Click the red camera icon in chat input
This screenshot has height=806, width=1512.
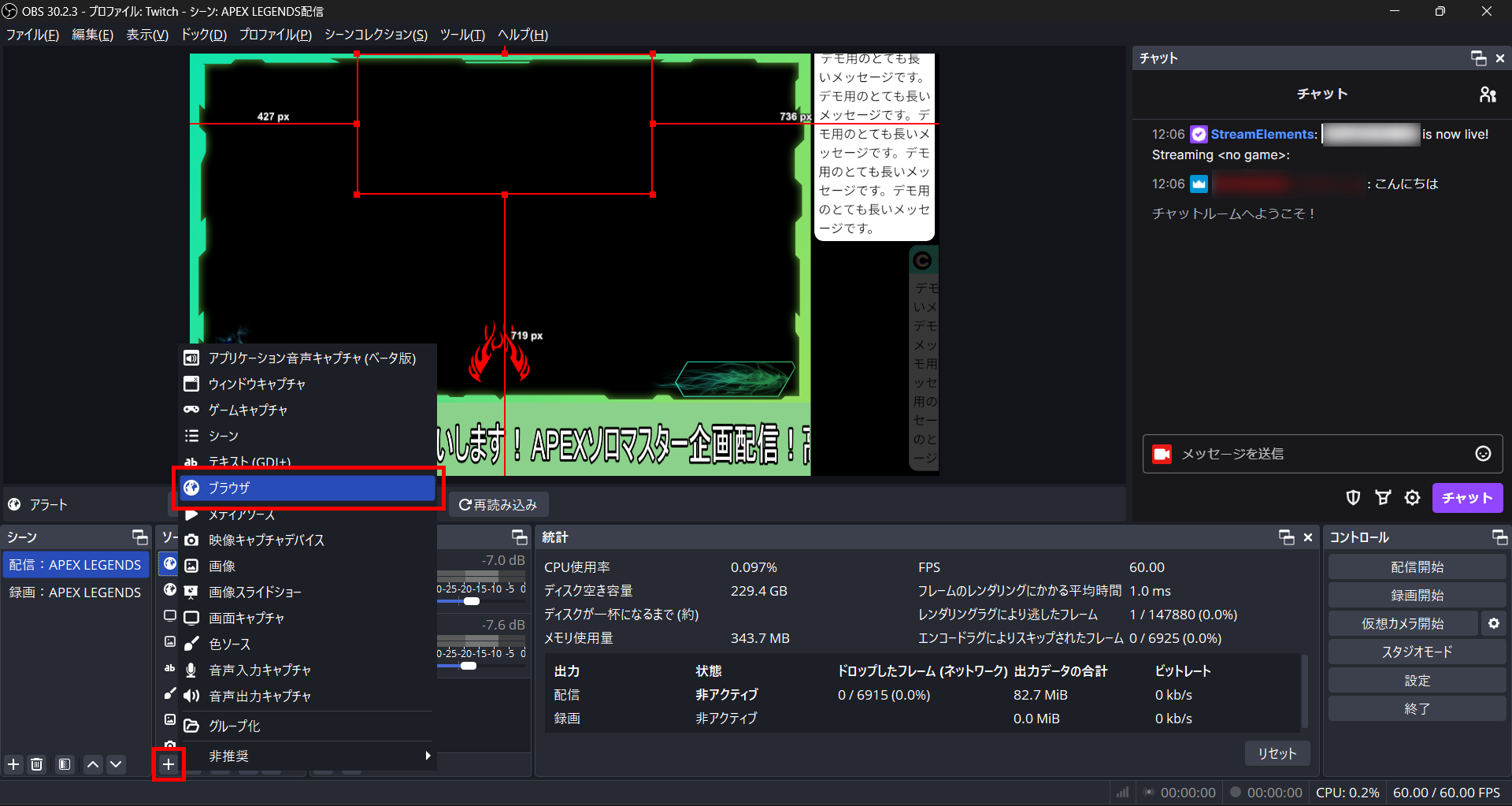point(1162,454)
